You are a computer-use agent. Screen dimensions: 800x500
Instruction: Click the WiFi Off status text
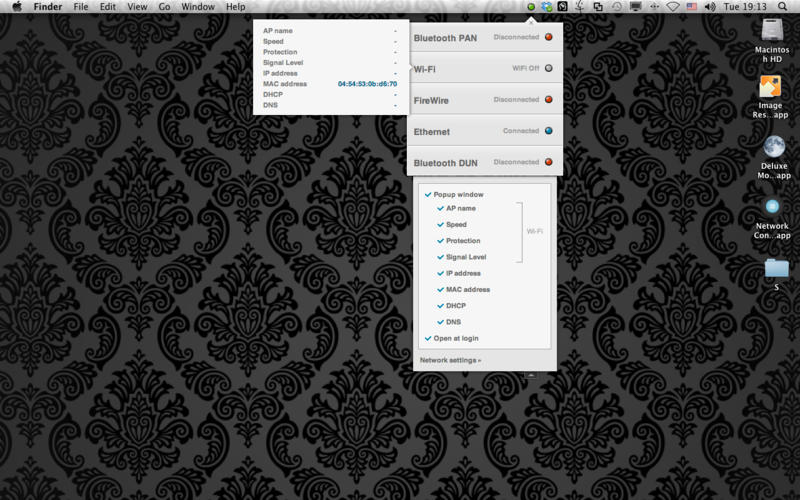[x=526, y=68]
